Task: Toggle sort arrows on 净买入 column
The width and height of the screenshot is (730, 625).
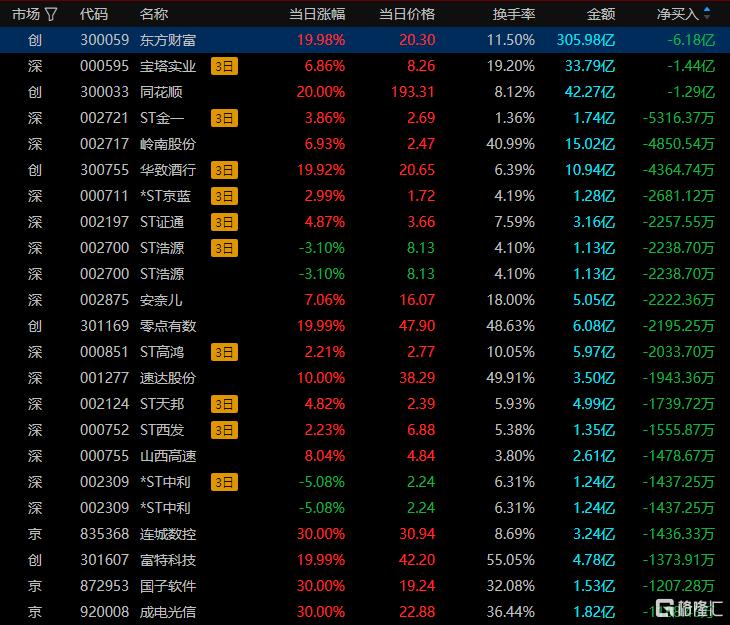Action: point(707,14)
